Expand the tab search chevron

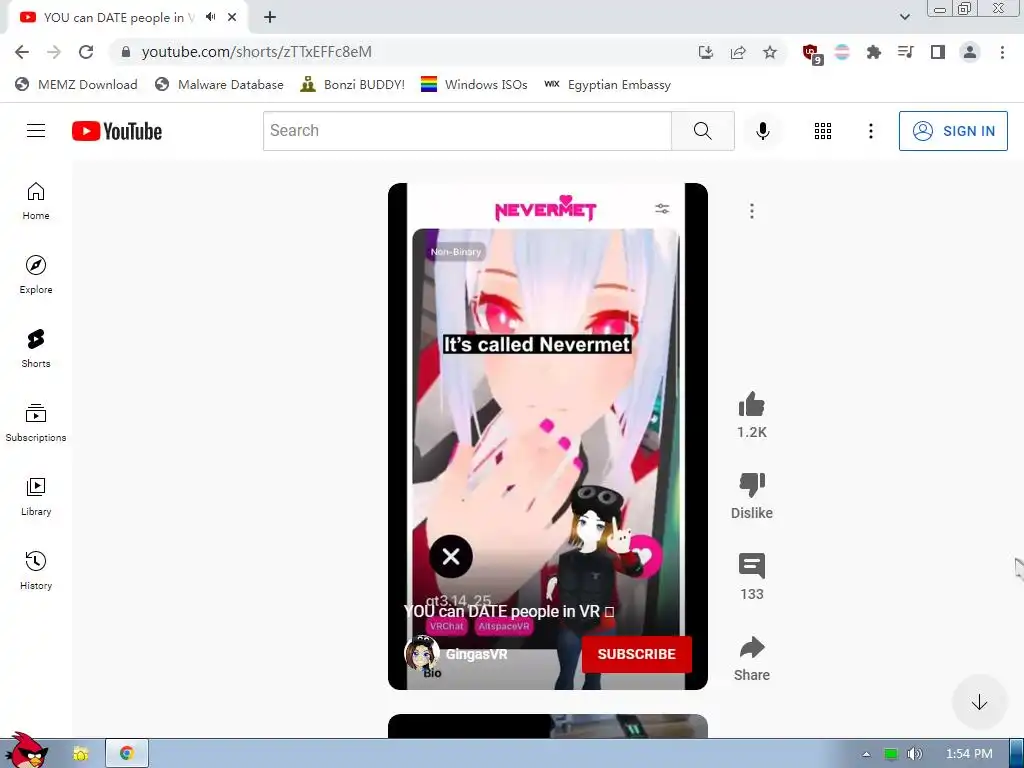pos(904,17)
